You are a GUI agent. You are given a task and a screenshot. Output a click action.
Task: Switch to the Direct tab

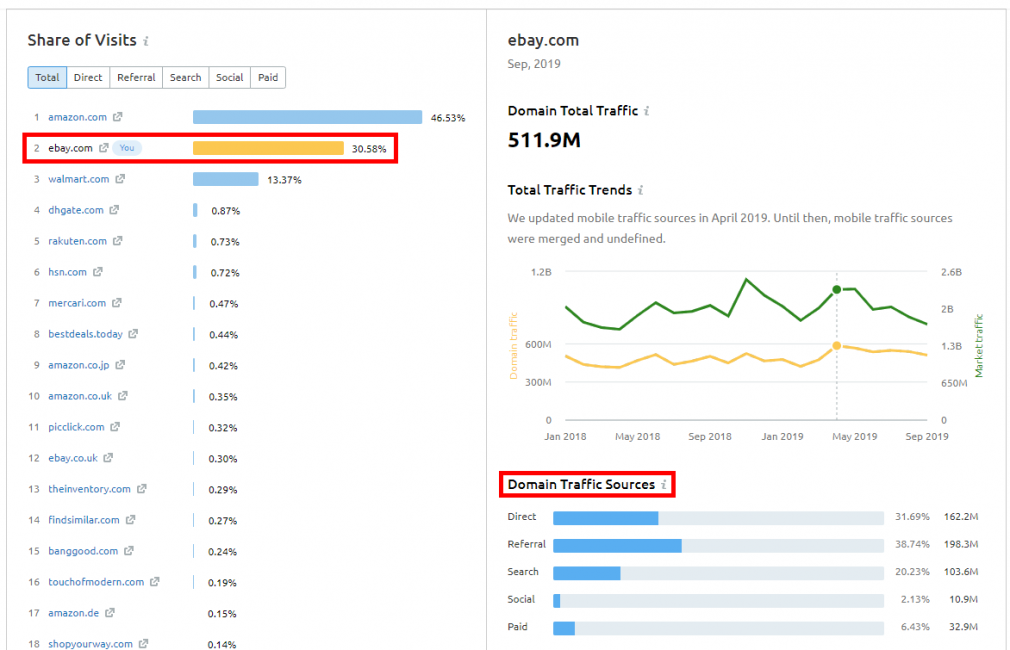click(88, 77)
